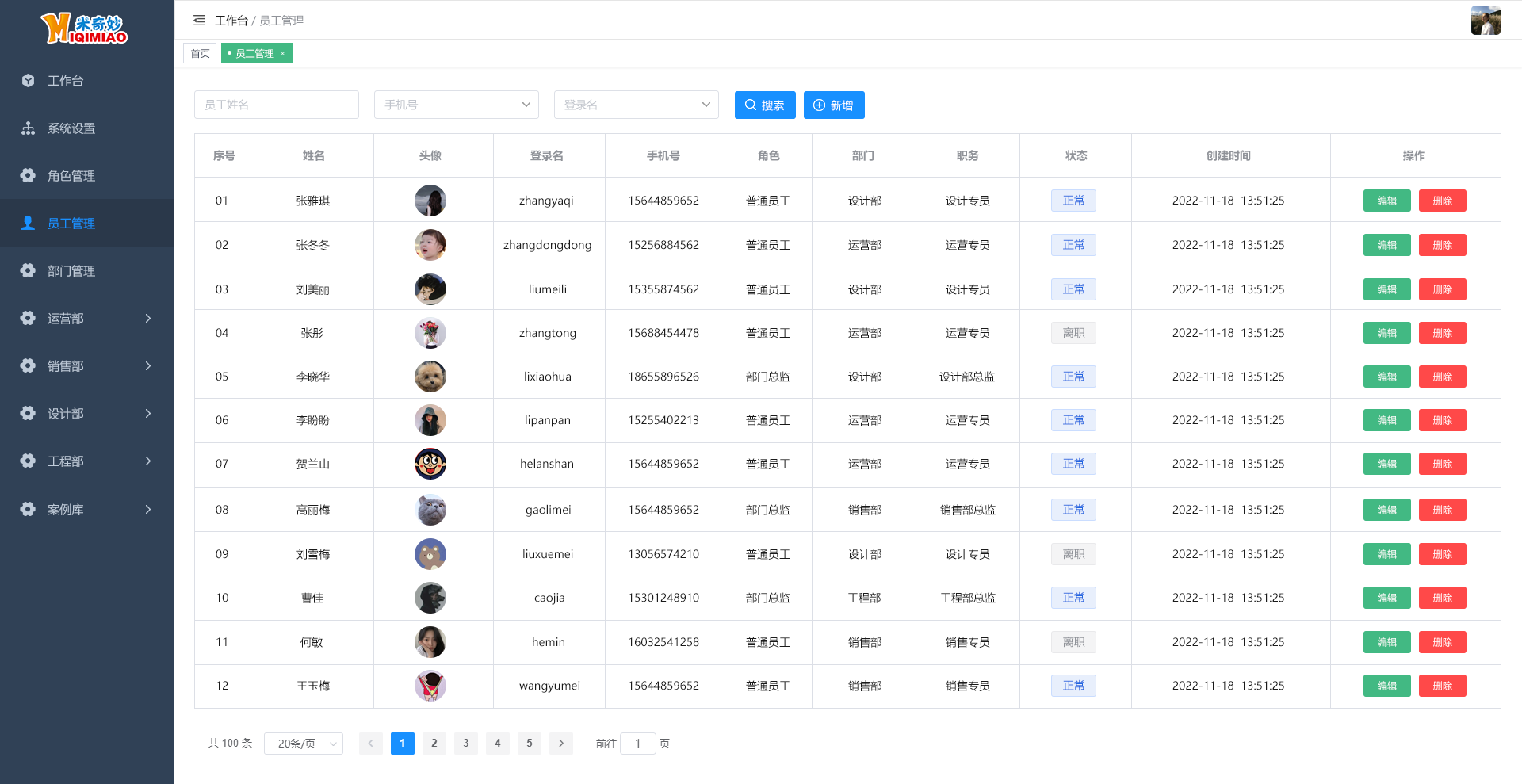Open the 20条/页 page size dropdown

pos(304,744)
